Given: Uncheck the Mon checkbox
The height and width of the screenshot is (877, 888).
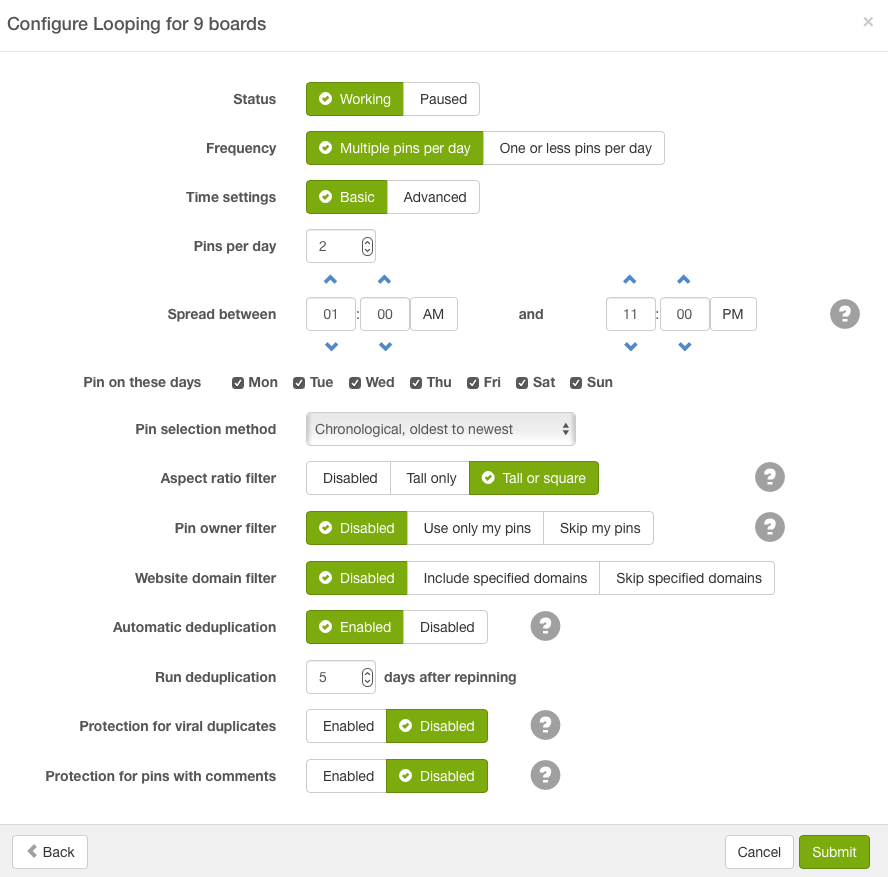Looking at the screenshot, I should [238, 383].
